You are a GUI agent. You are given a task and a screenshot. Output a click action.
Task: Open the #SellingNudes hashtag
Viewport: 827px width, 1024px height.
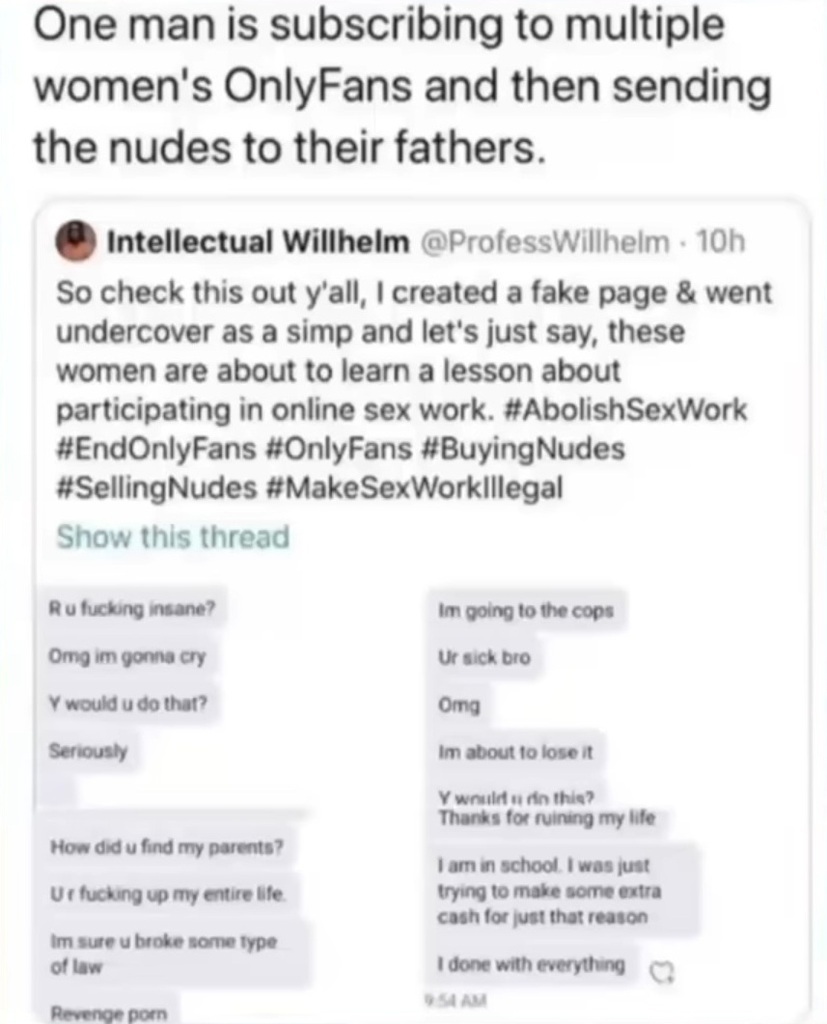coord(157,488)
